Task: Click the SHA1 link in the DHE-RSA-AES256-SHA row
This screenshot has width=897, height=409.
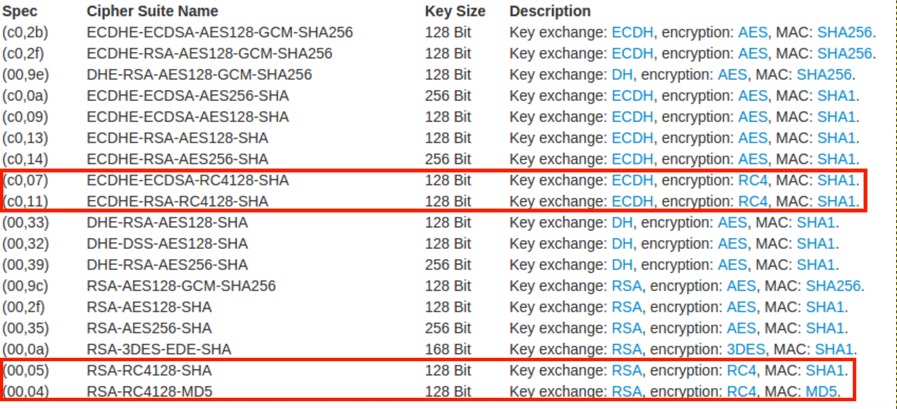Action: click(x=816, y=265)
